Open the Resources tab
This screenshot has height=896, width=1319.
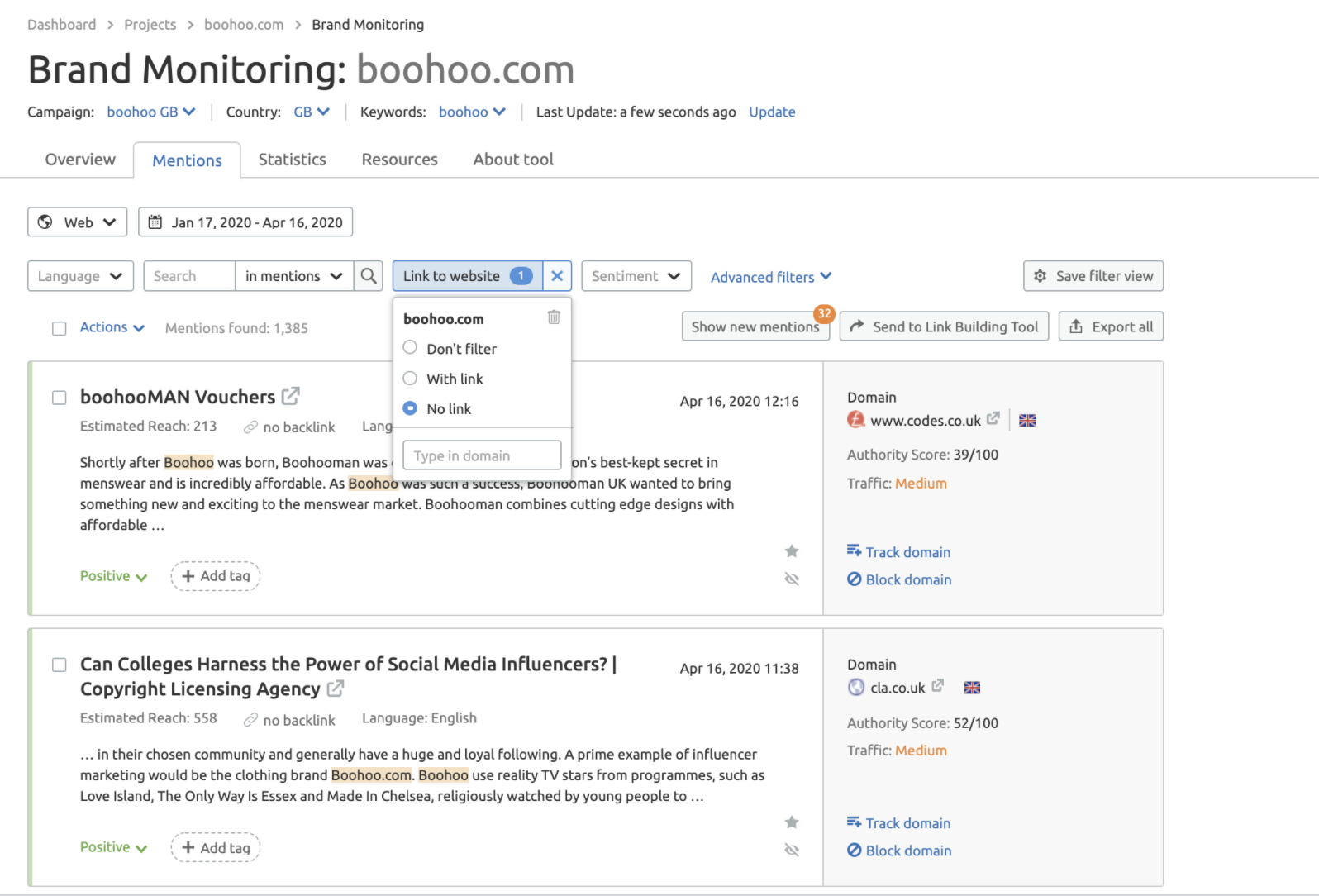(x=399, y=160)
